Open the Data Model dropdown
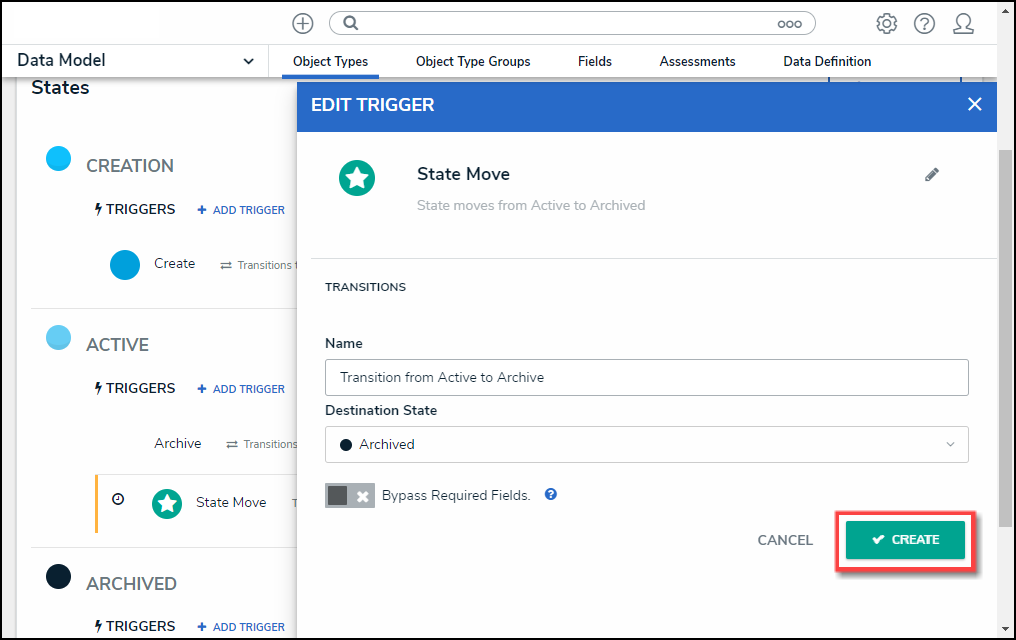The width and height of the screenshot is (1016, 640). point(136,61)
